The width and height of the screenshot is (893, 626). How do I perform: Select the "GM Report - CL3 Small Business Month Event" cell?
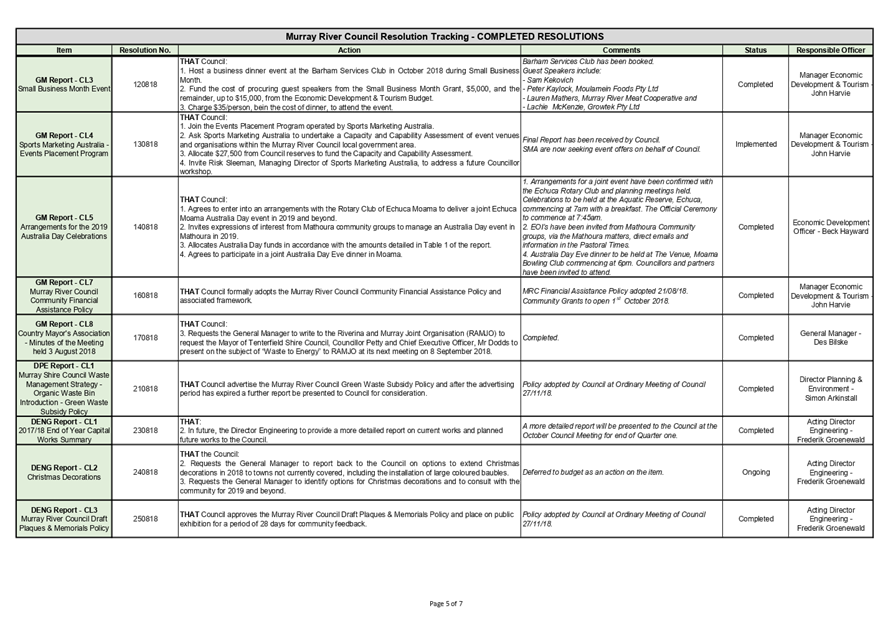point(63,84)
